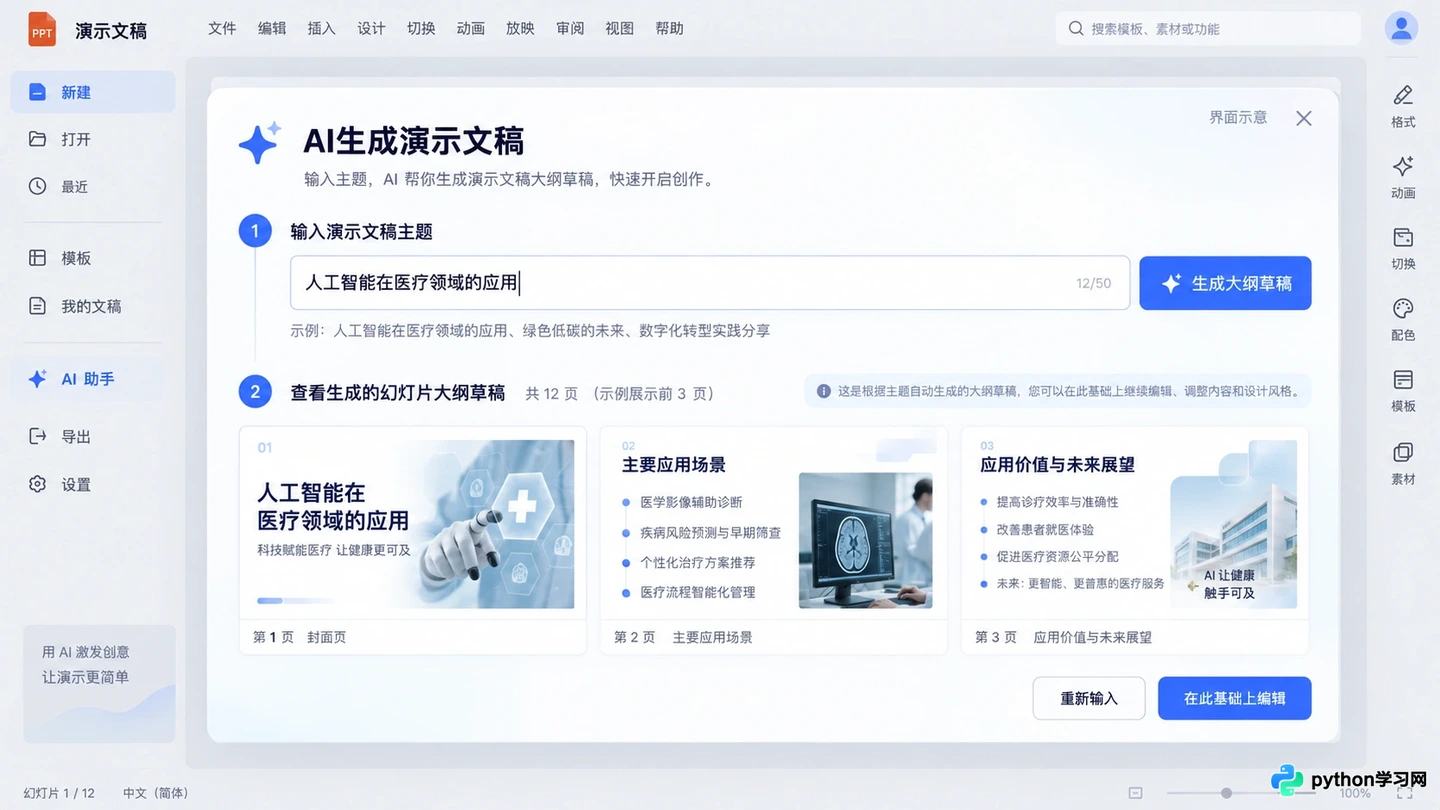The width and height of the screenshot is (1440, 810).
Task: Open the 配色 color palette panel
Action: pyautogui.click(x=1403, y=319)
